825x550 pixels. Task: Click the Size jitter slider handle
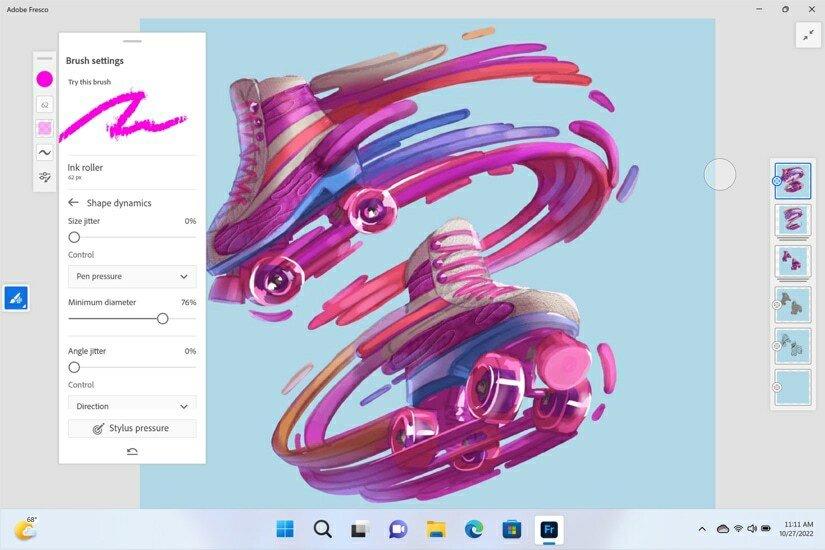coord(74,237)
